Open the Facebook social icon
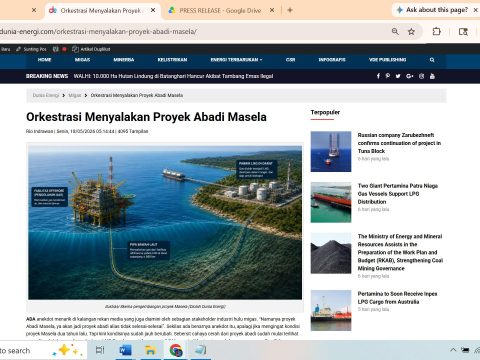 click(x=378, y=76)
